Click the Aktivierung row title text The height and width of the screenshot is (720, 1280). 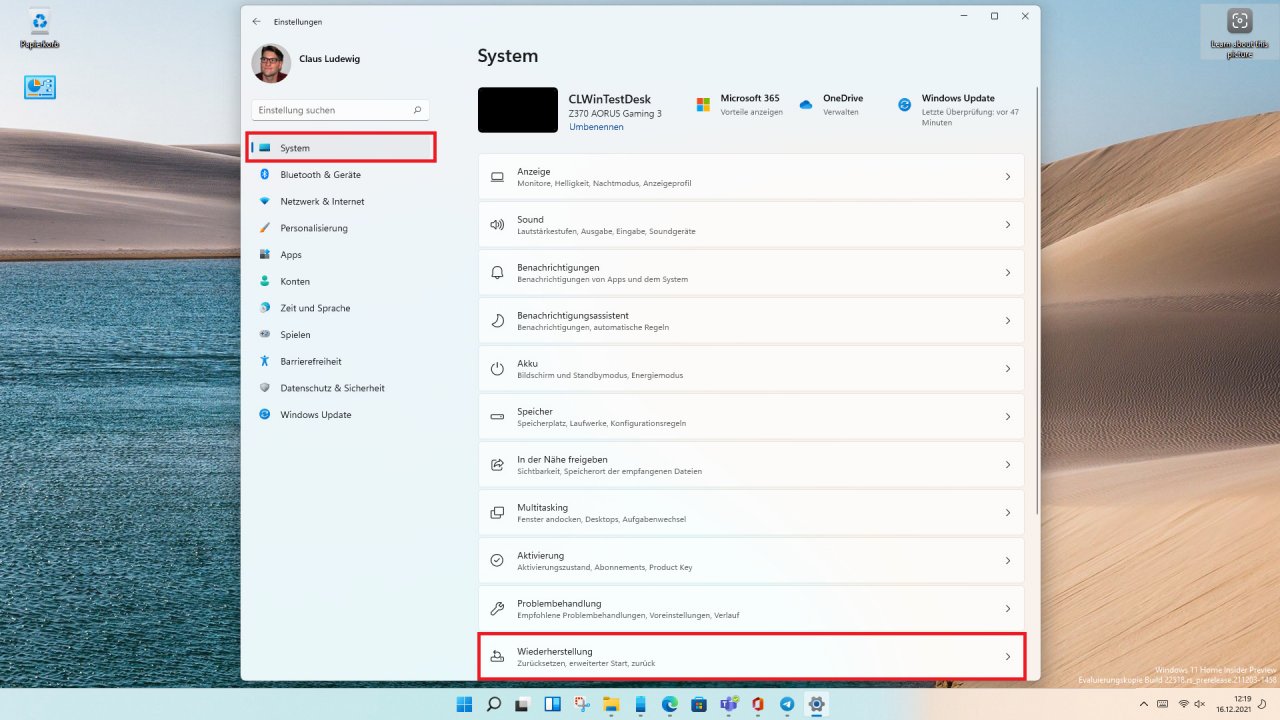(541, 555)
